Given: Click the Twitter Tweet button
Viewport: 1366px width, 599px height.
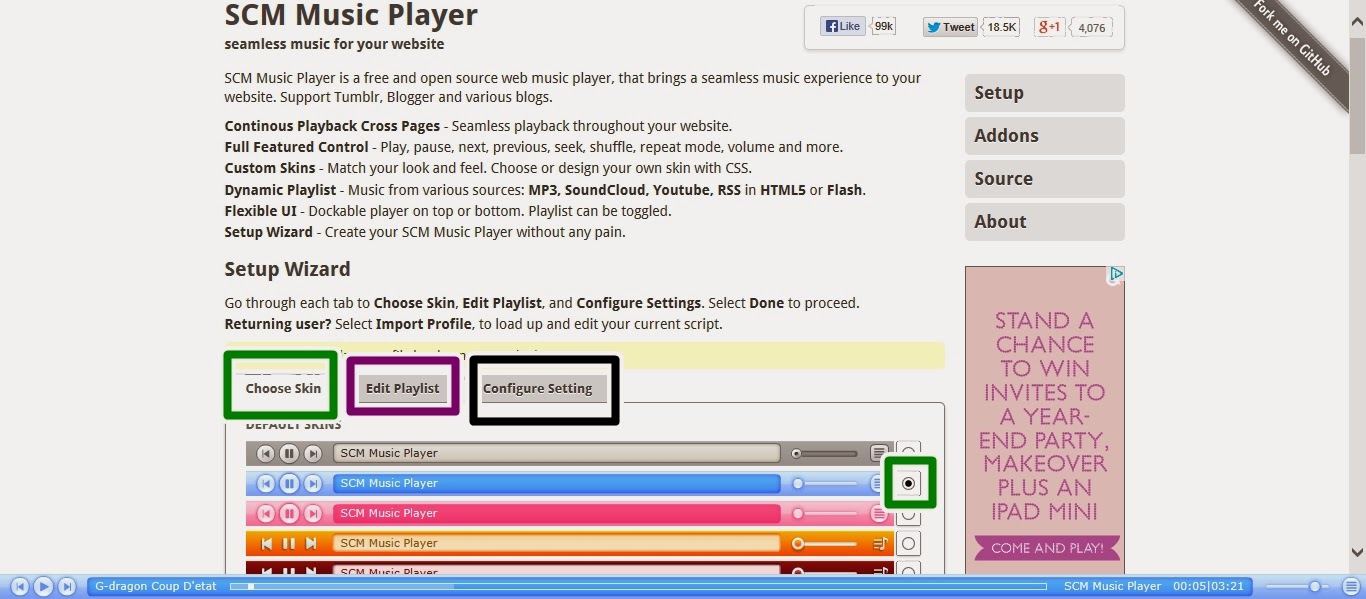Looking at the screenshot, I should tap(950, 27).
